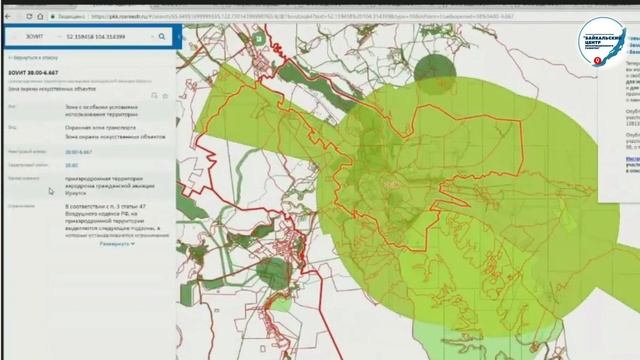This screenshot has height=360, width=640.
Task: Collapse the side panel with the arrow tab
Action: tap(179, 37)
